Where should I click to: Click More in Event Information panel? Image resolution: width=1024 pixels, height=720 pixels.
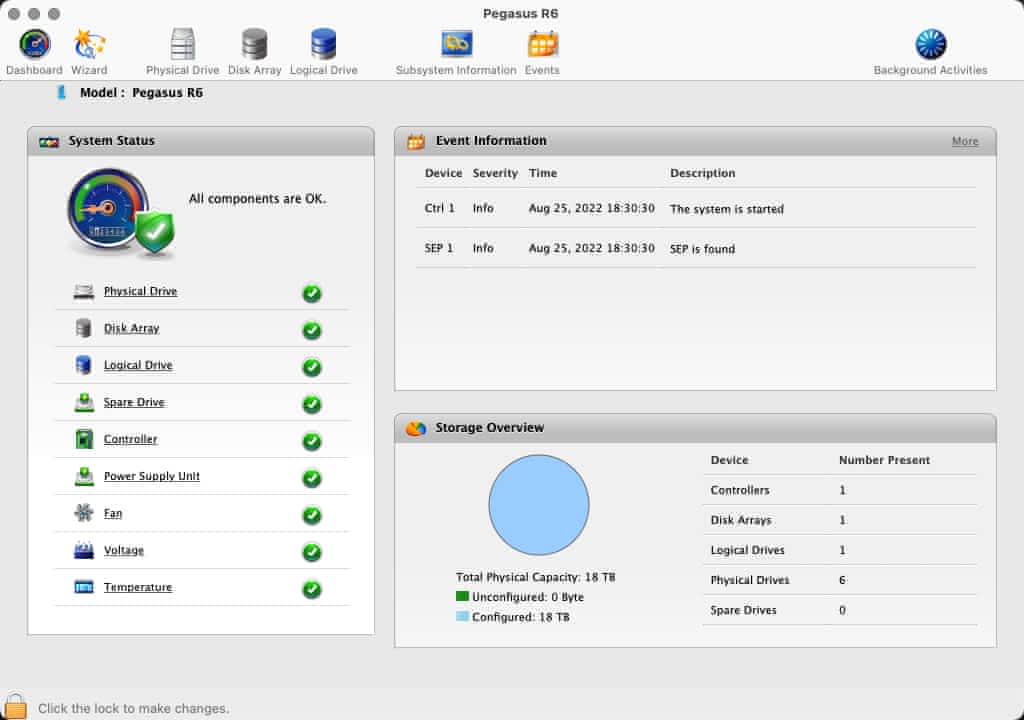tap(964, 142)
